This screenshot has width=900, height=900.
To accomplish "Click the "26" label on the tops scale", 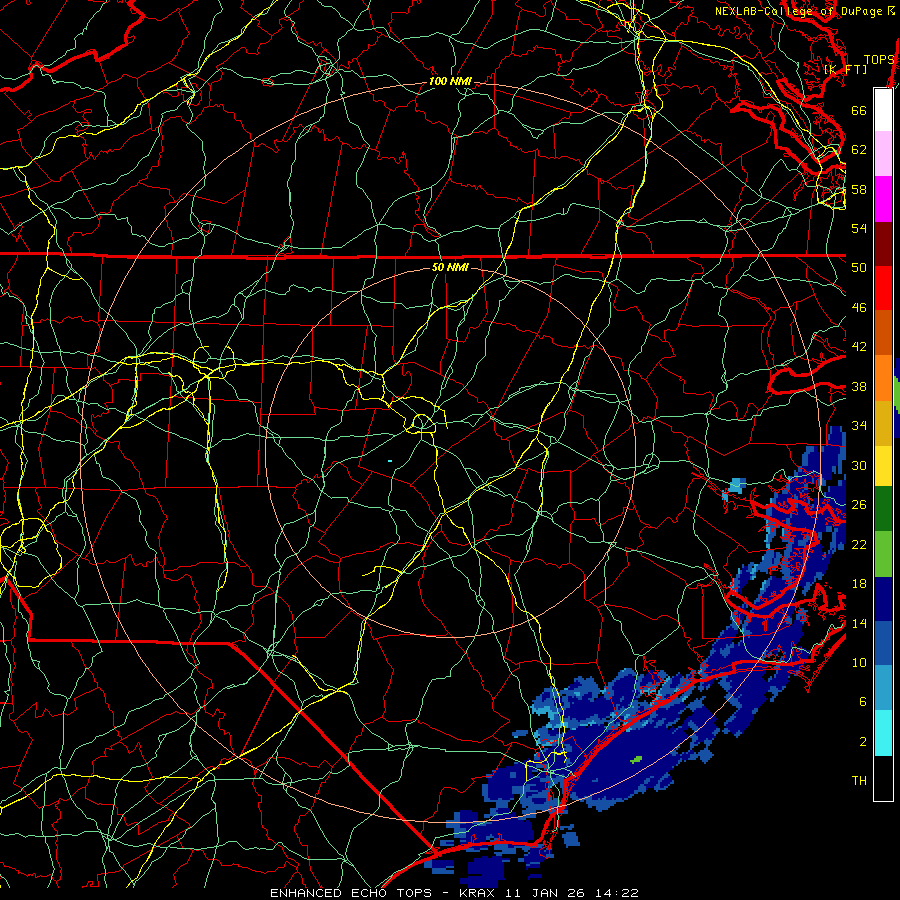I will click(859, 505).
